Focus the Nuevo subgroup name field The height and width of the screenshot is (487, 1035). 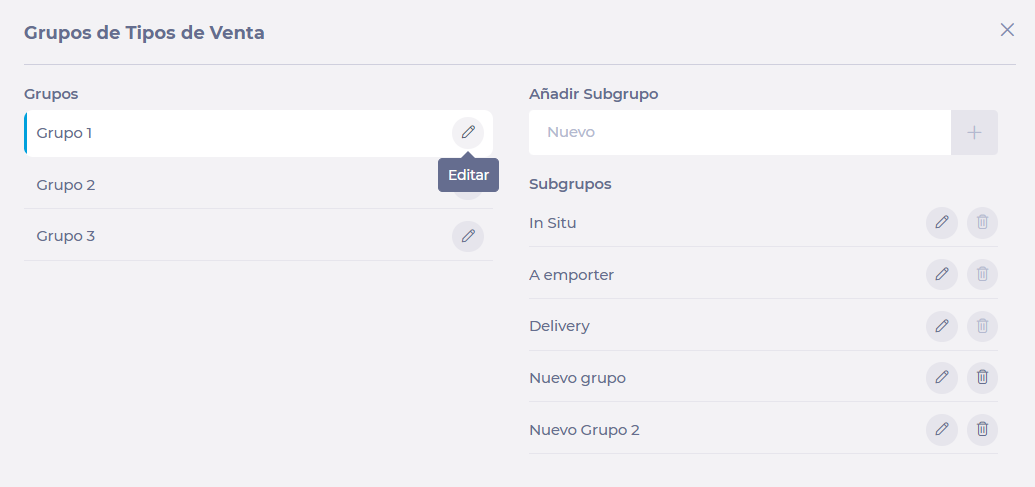(x=740, y=133)
